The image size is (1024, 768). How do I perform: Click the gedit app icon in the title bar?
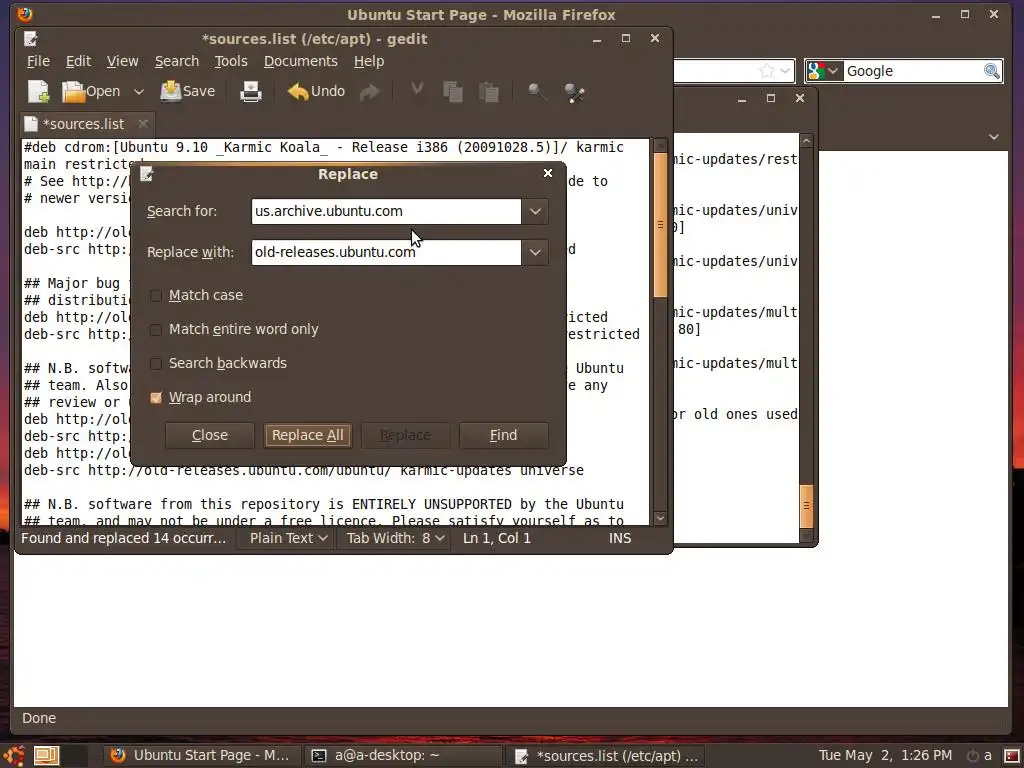tap(31, 39)
